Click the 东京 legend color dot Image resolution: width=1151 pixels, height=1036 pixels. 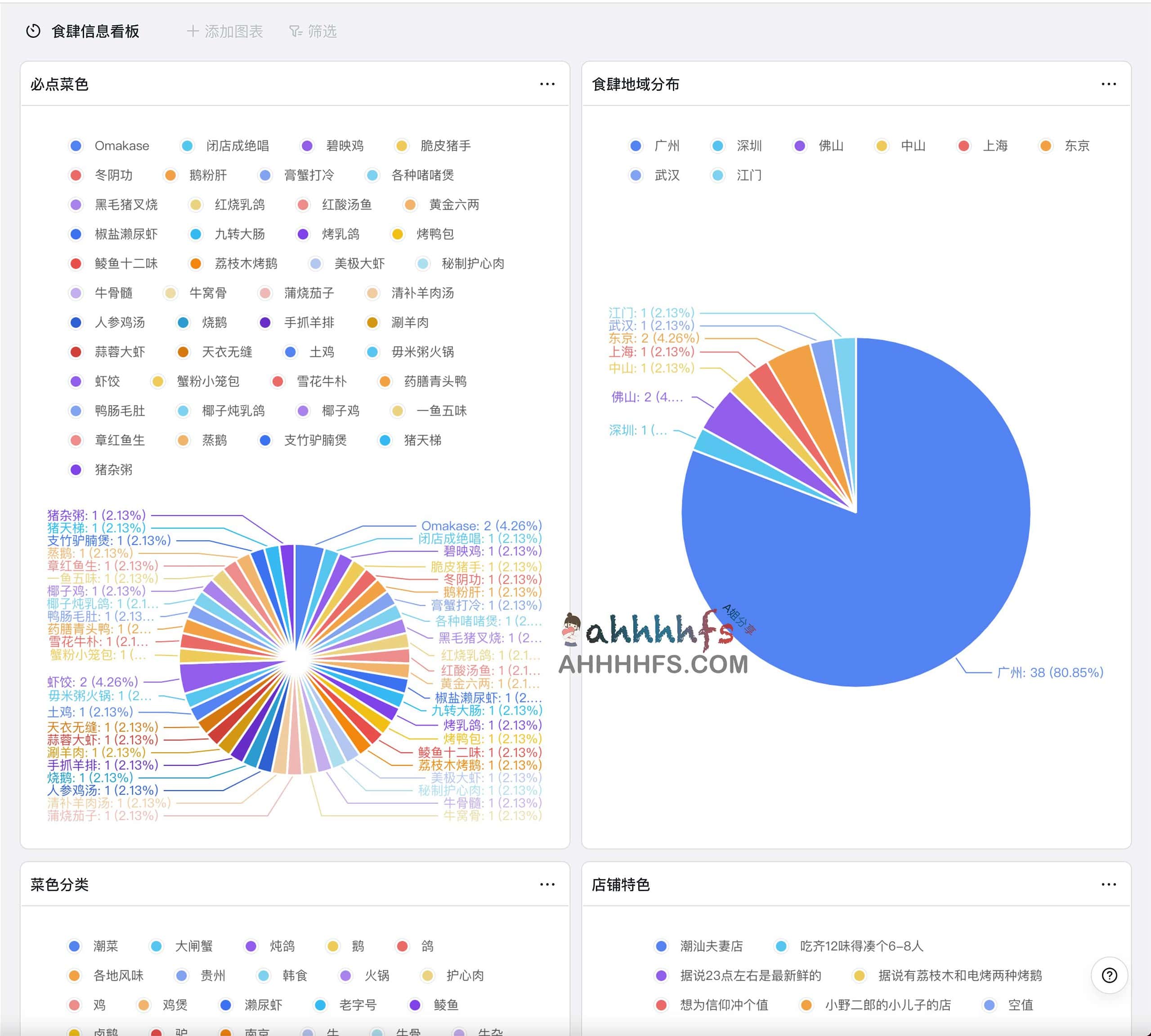[x=1046, y=146]
